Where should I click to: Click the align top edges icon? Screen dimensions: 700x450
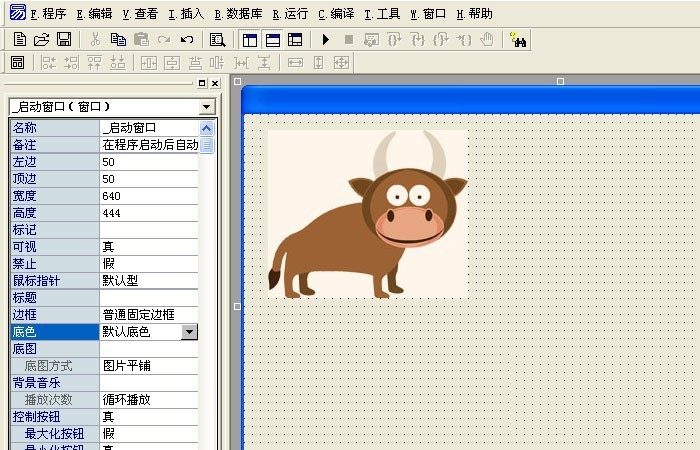[x=94, y=62]
